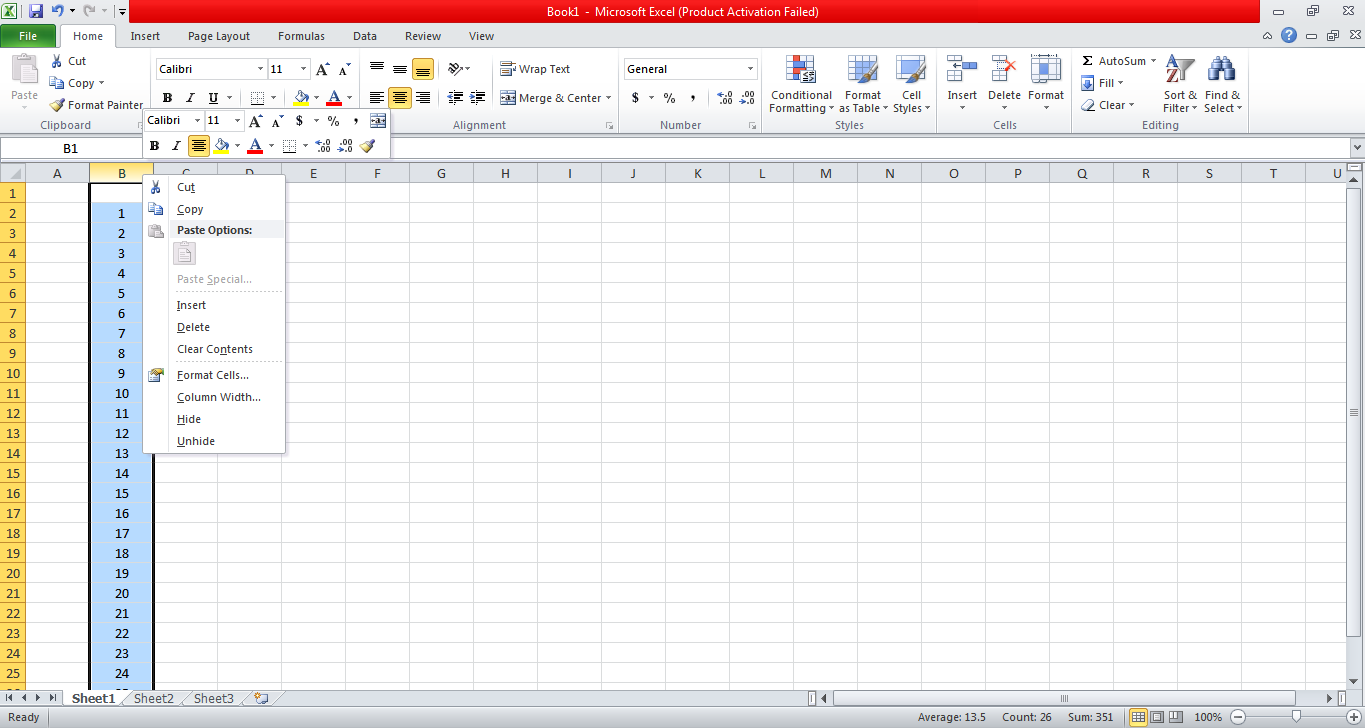Click the Save icon in quick access toolbar

point(36,12)
